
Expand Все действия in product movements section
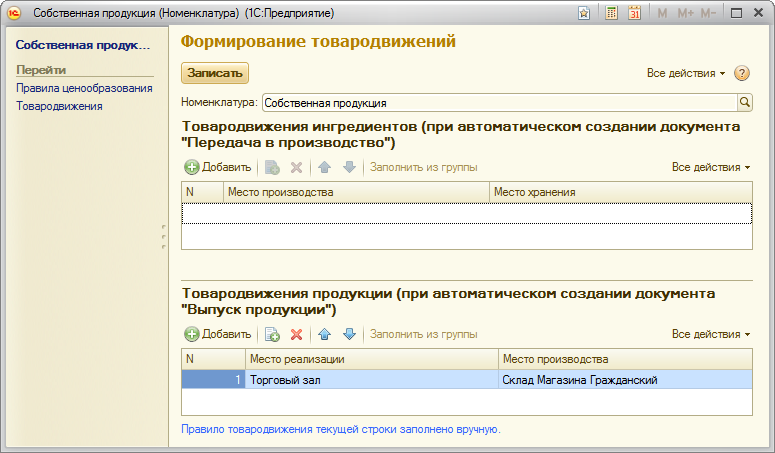pos(711,334)
